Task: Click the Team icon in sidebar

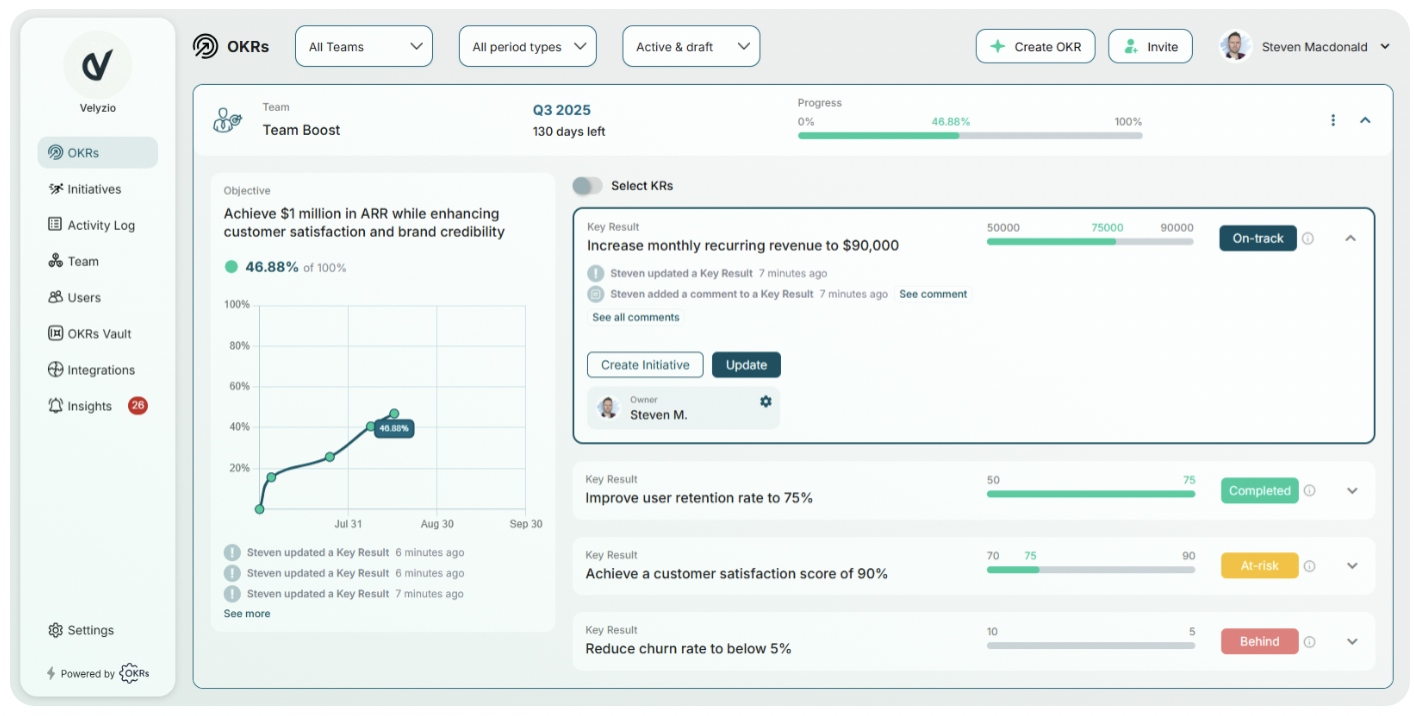Action: pyautogui.click(x=56, y=261)
